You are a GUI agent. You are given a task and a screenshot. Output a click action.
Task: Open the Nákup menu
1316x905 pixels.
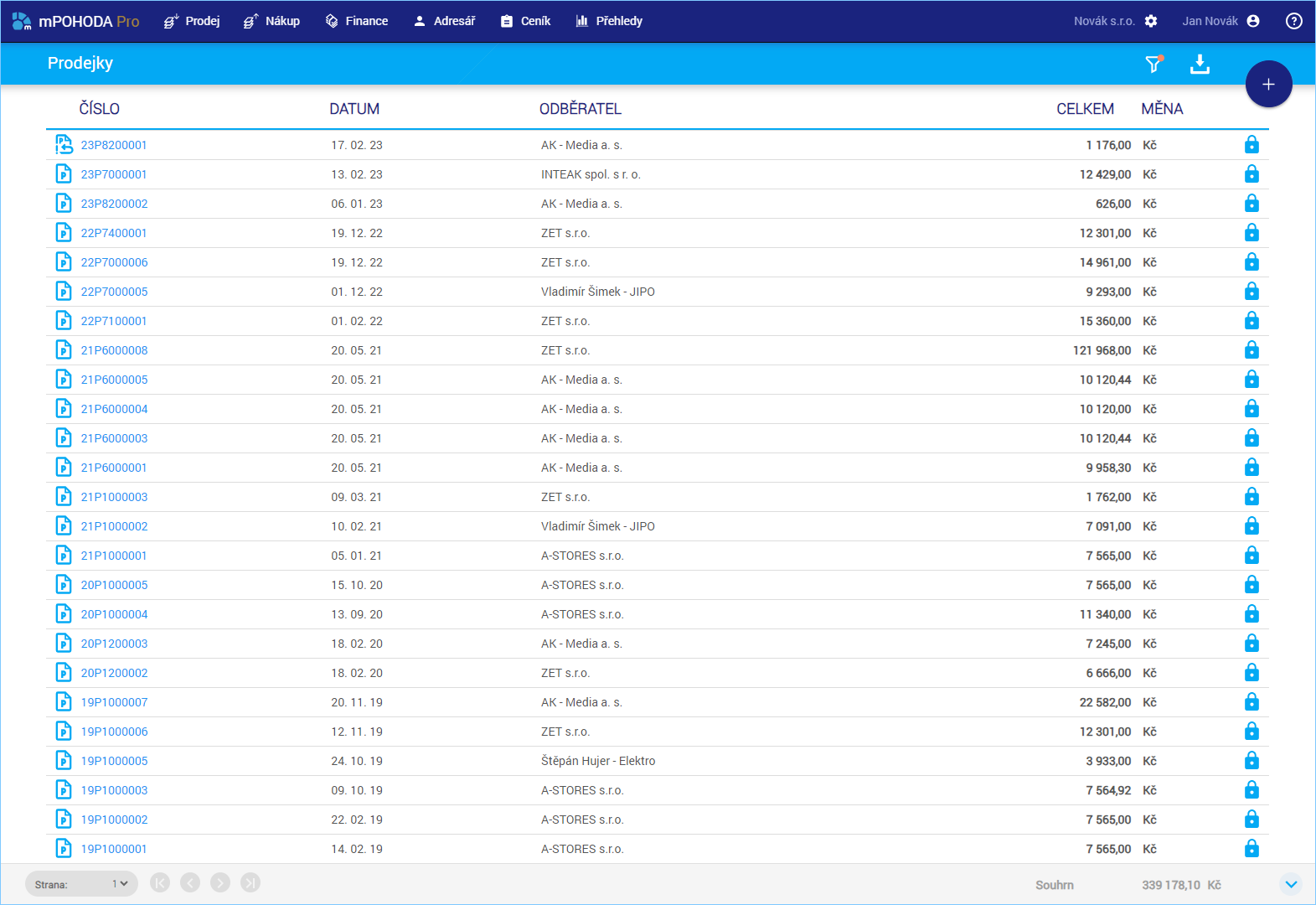[271, 21]
